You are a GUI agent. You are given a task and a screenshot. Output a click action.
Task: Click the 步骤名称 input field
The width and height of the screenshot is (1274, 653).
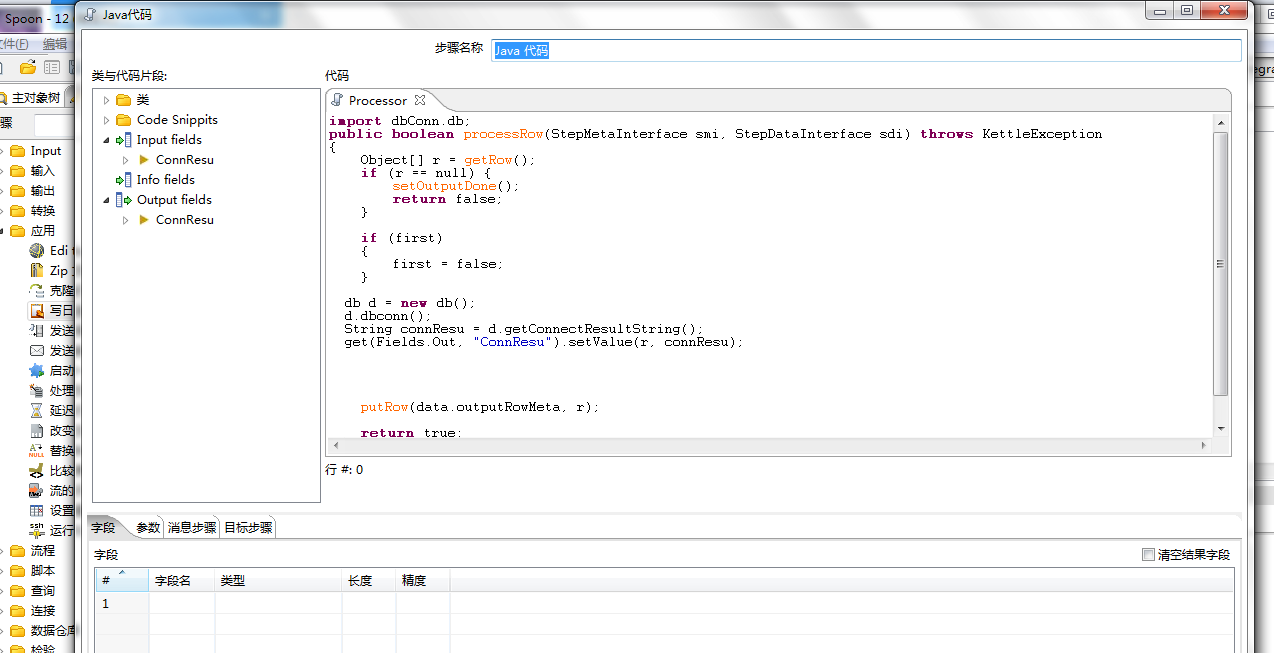click(x=866, y=50)
